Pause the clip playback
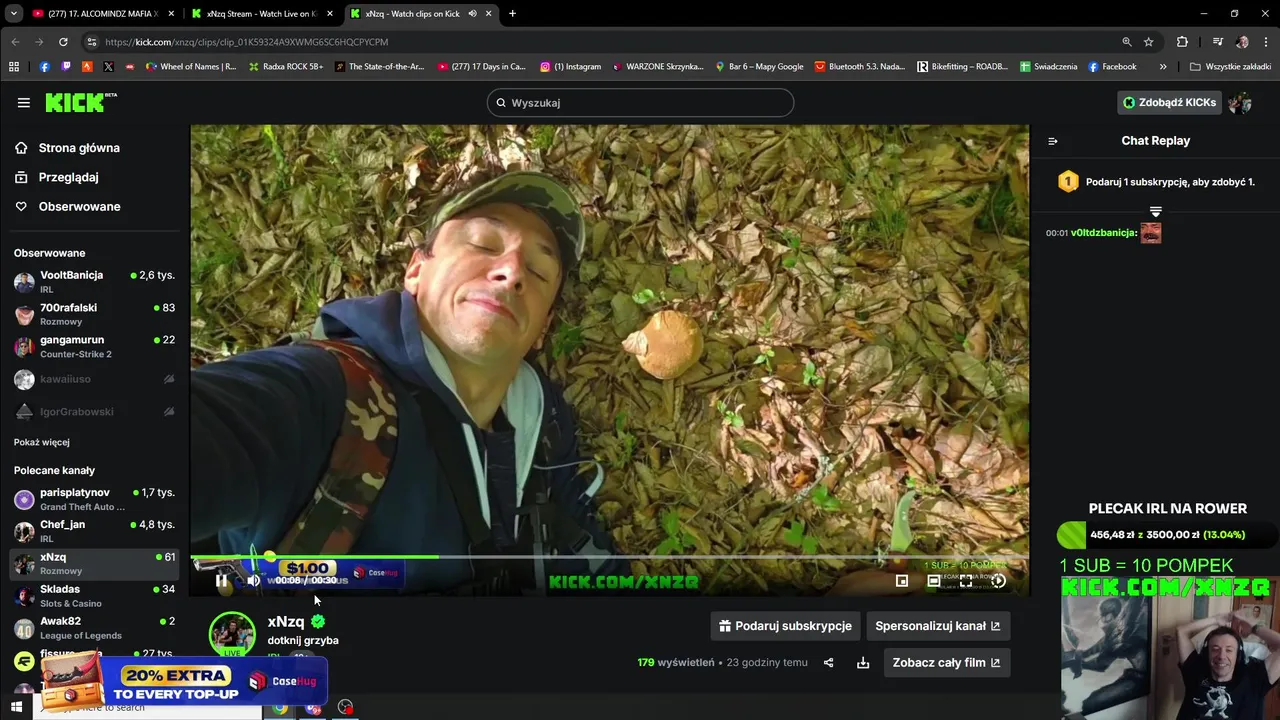This screenshot has width=1280, height=720. (x=221, y=580)
